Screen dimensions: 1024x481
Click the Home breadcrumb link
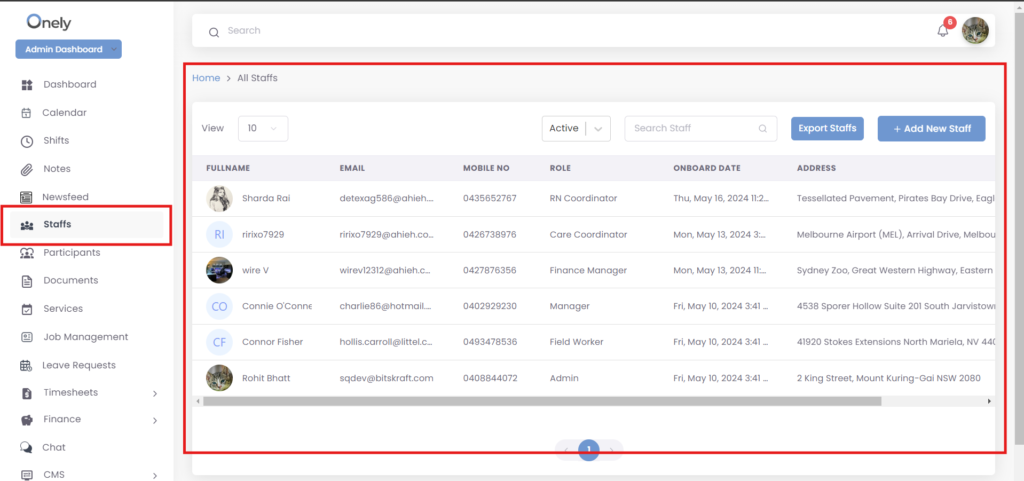[x=206, y=78]
